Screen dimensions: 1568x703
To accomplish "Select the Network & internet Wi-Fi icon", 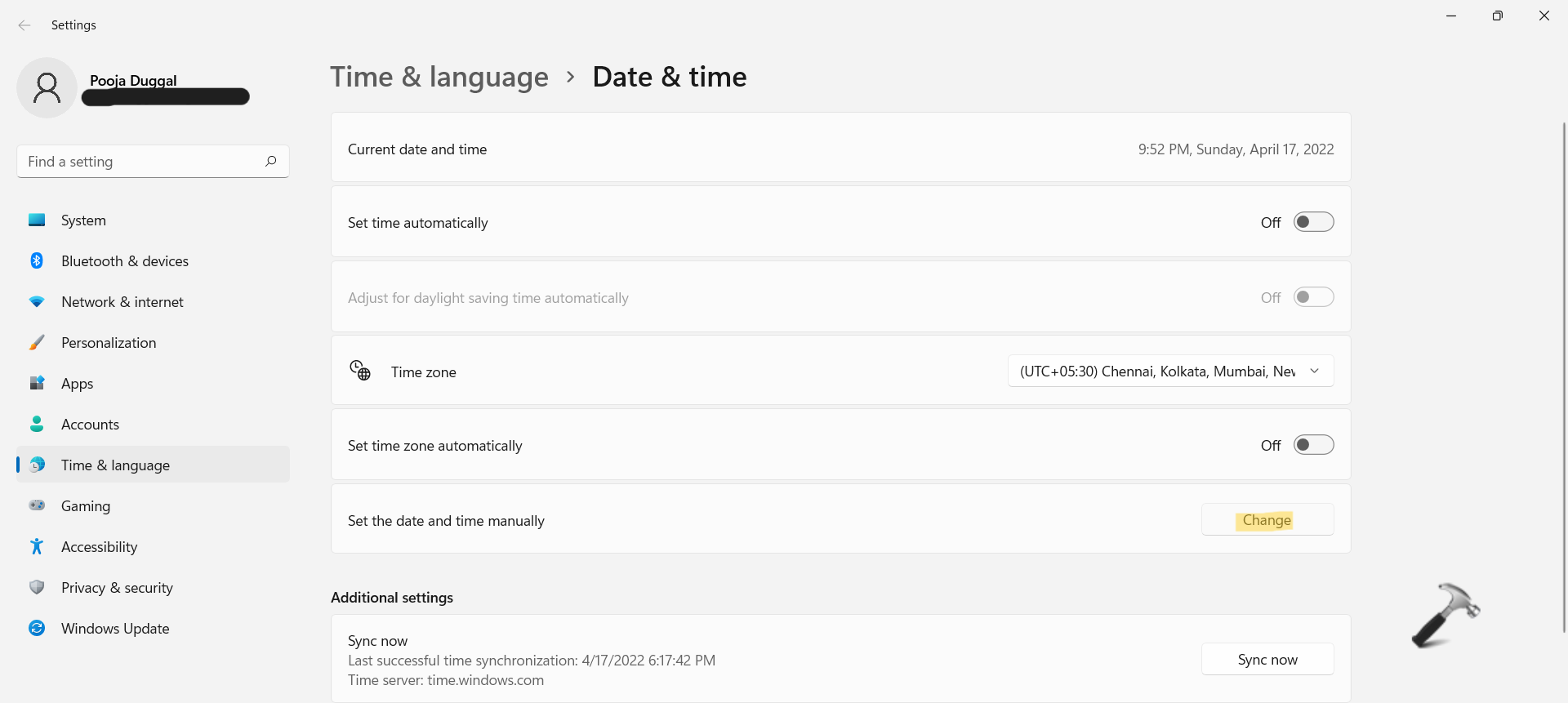I will [x=37, y=302].
